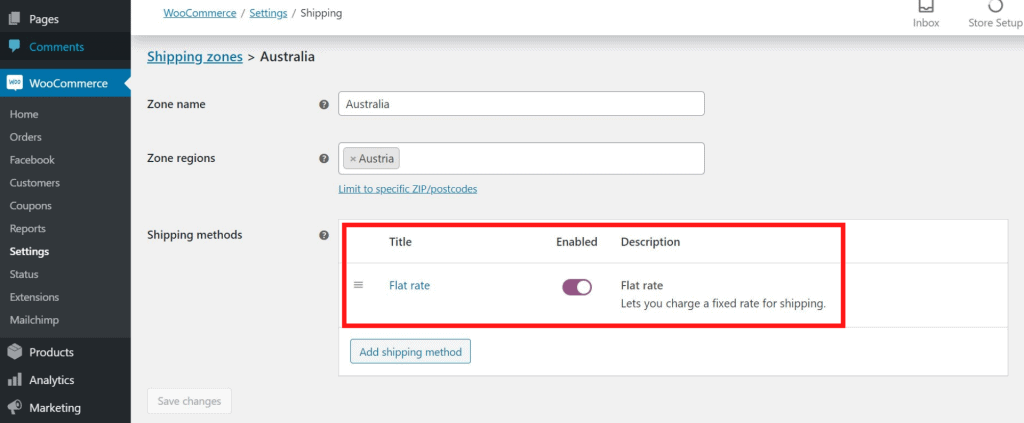
Task: Click the Flat rate drag handle
Action: coord(358,285)
